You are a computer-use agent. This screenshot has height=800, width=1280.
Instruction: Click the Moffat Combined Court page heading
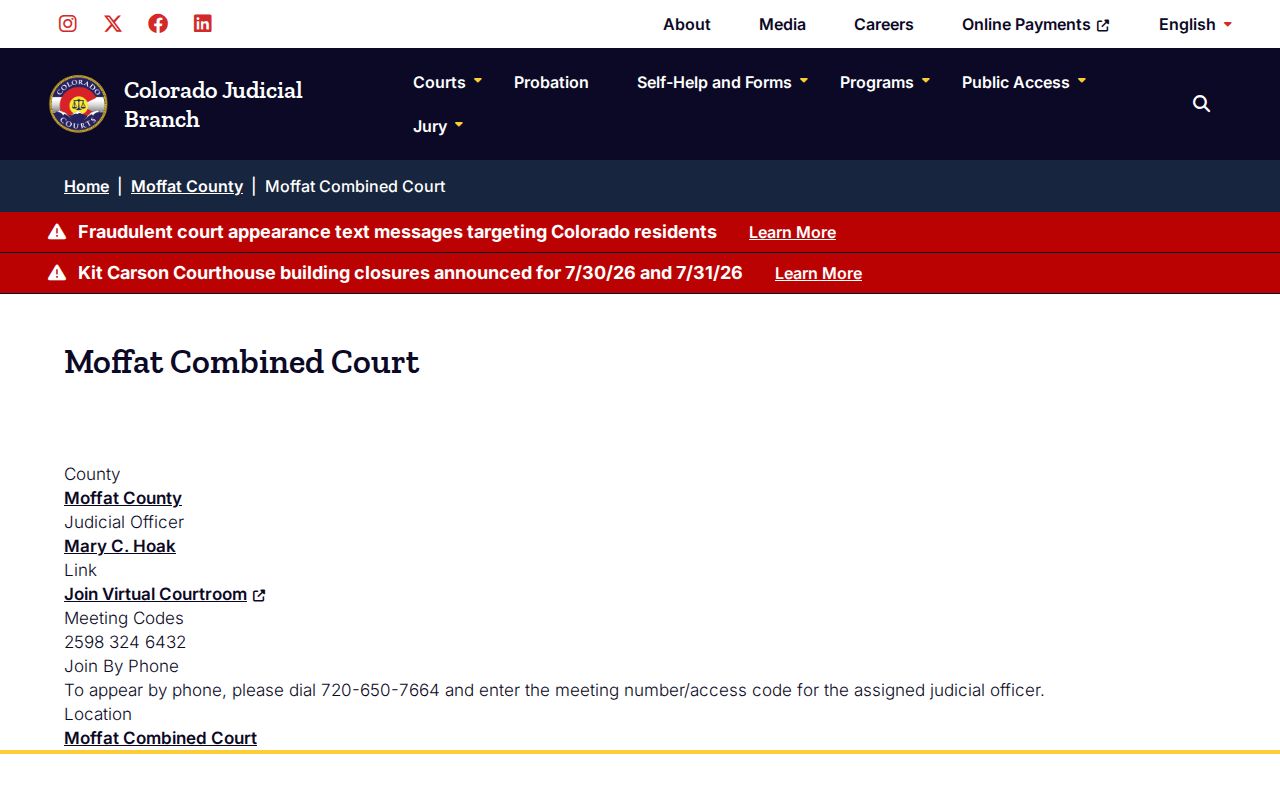point(241,361)
